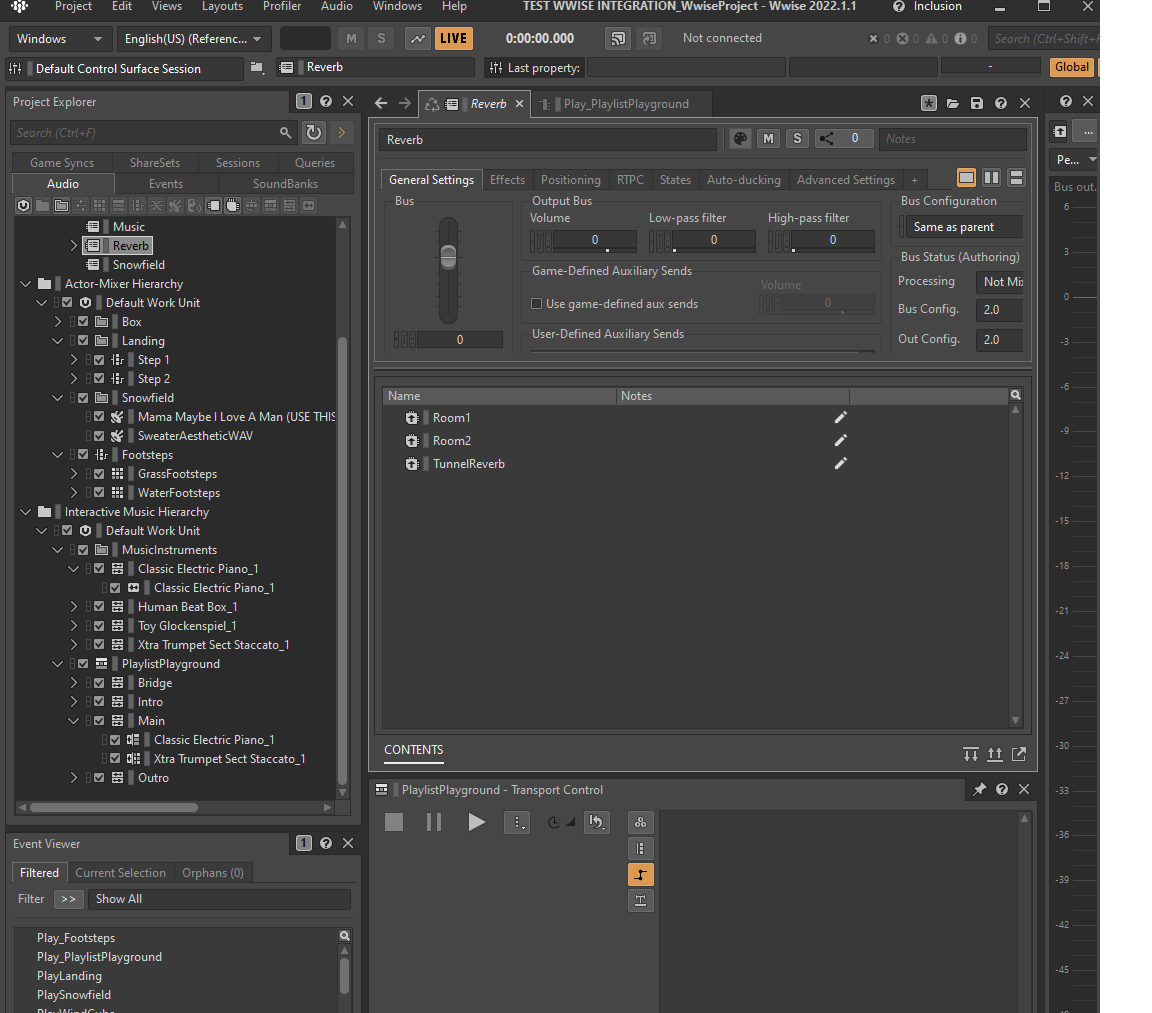This screenshot has height=1013, width=1152.
Task: Toggle the LIVE editing button
Action: (x=453, y=39)
